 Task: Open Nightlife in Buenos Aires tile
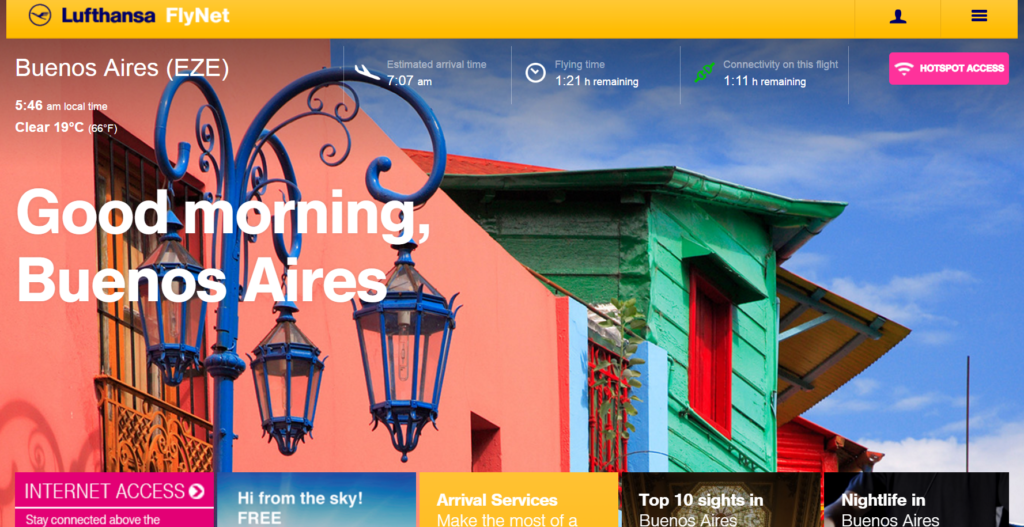tap(916, 500)
